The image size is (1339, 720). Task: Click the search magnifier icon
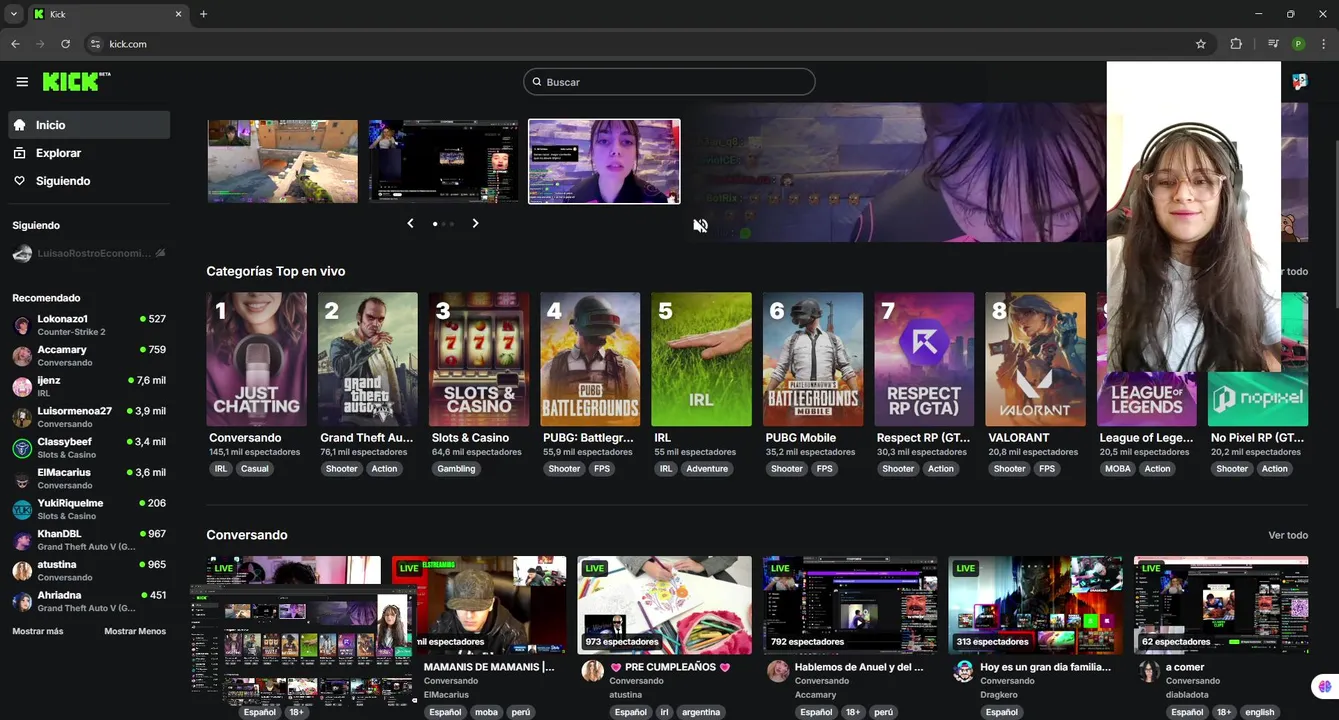[x=537, y=82]
